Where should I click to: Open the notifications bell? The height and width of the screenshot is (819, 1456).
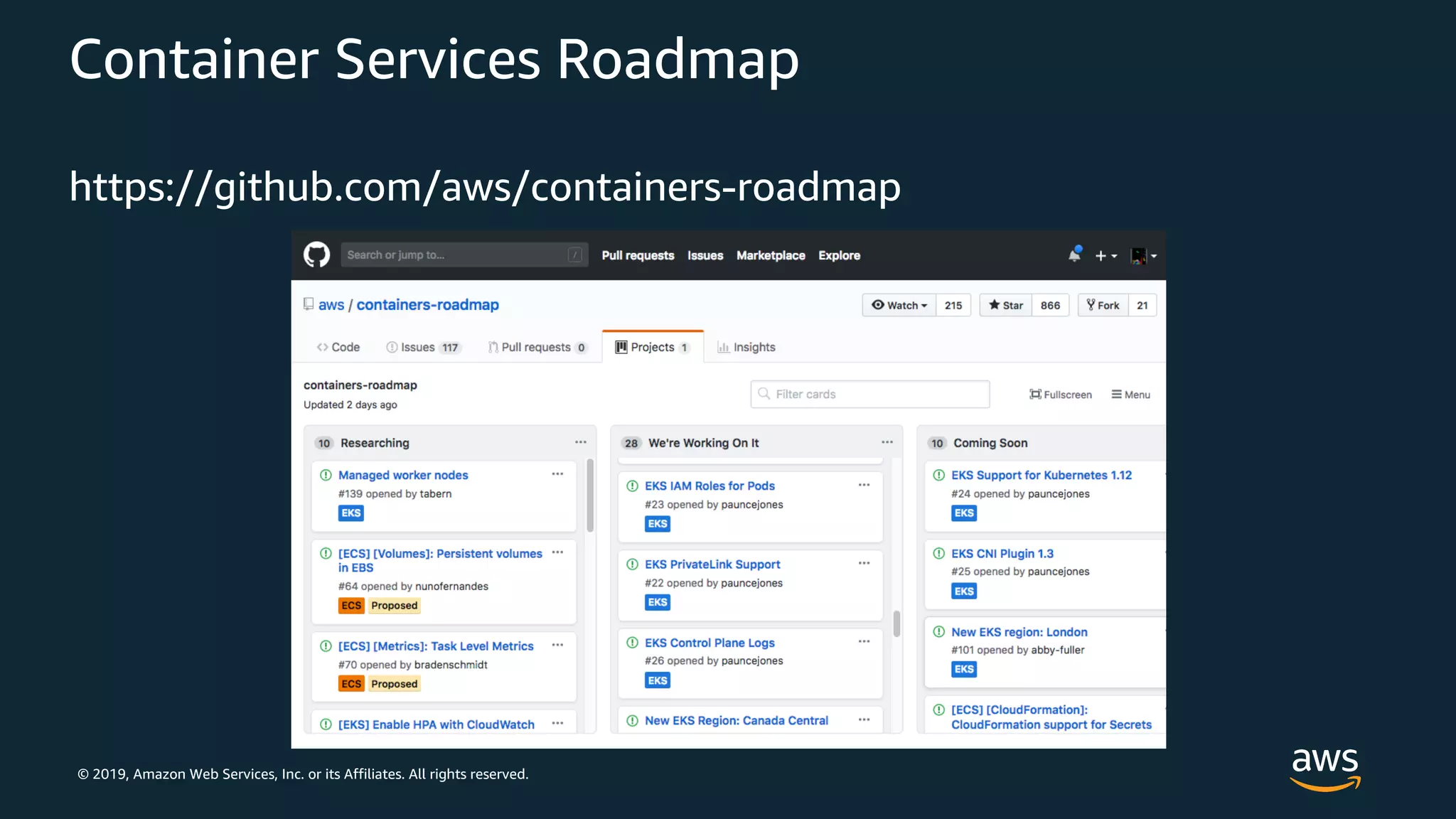(x=1074, y=255)
